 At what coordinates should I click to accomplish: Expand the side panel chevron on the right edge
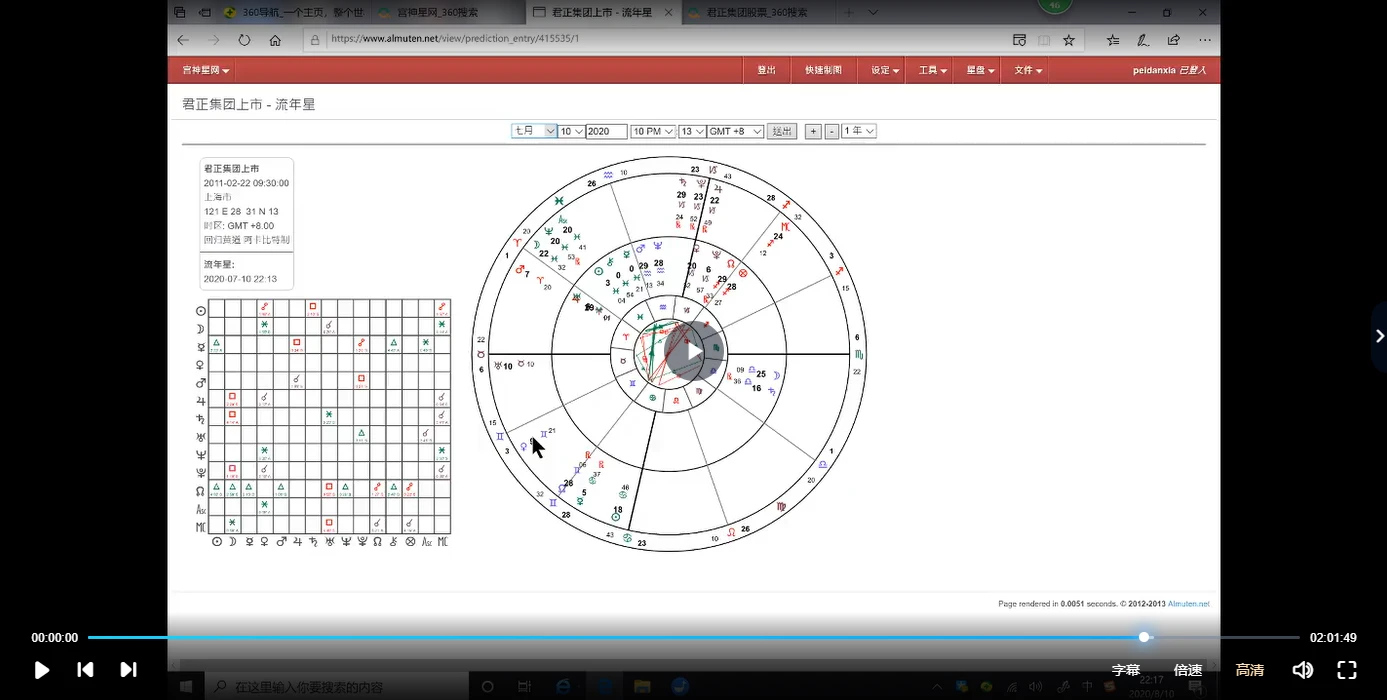pos(1379,336)
